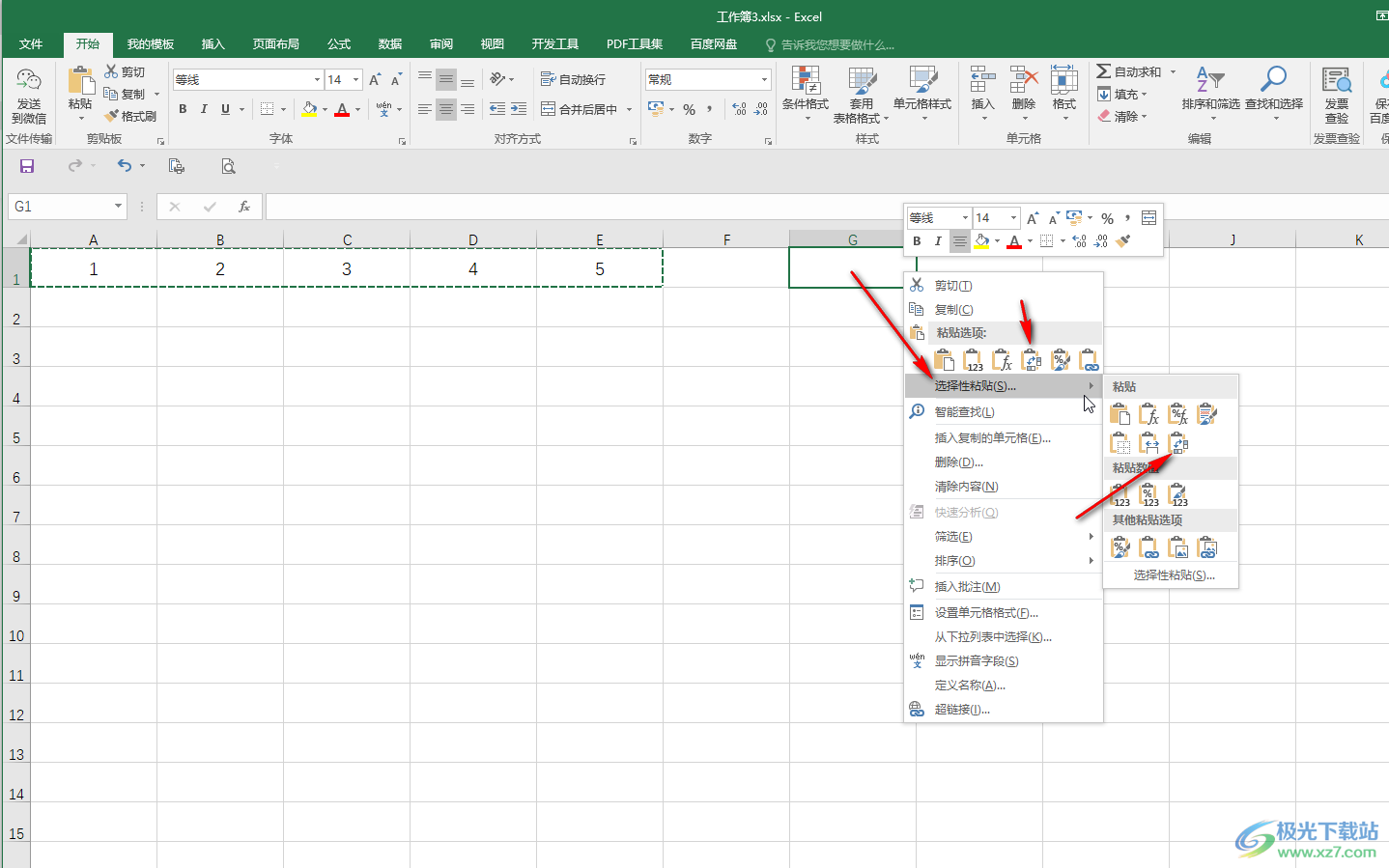Open ribbon font name dropdown
The image size is (1389, 868).
tap(317, 79)
